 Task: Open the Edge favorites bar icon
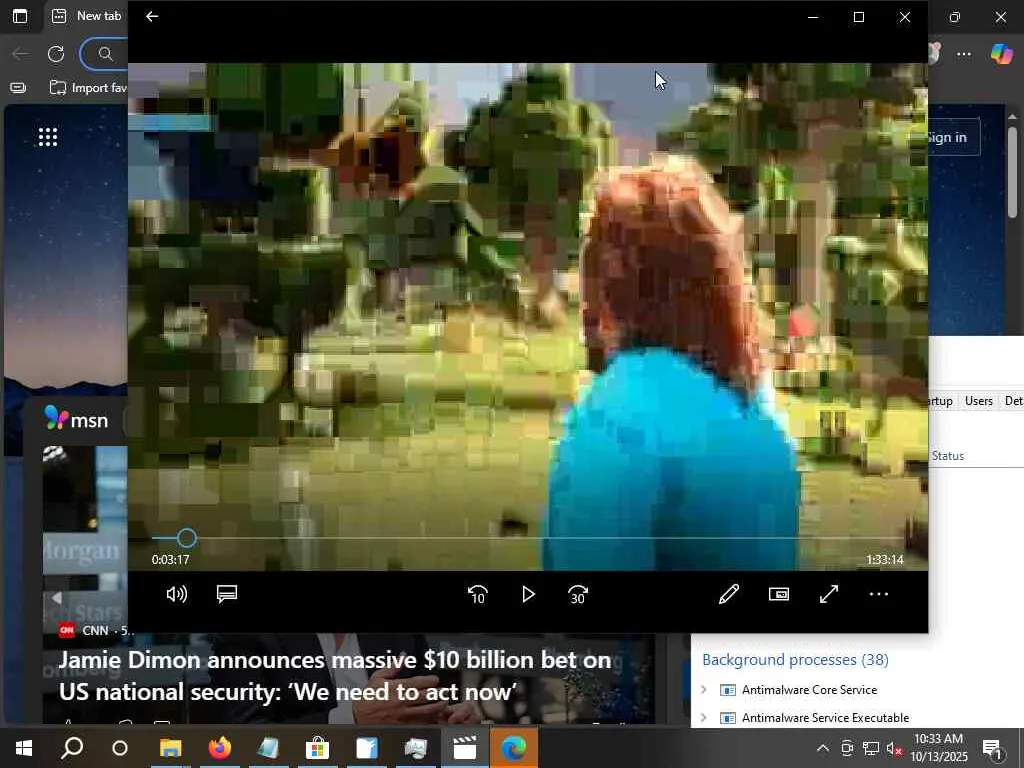pos(18,88)
